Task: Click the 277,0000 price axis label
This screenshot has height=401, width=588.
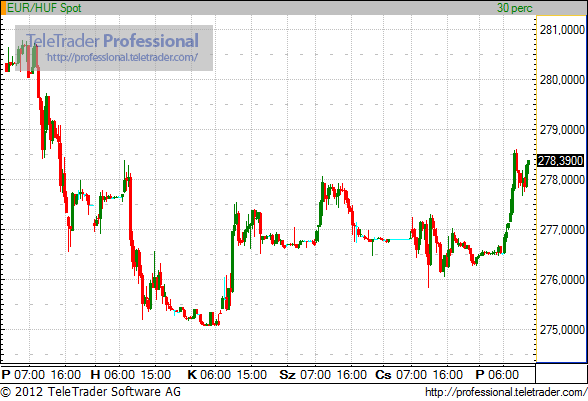Action: pyautogui.click(x=562, y=230)
